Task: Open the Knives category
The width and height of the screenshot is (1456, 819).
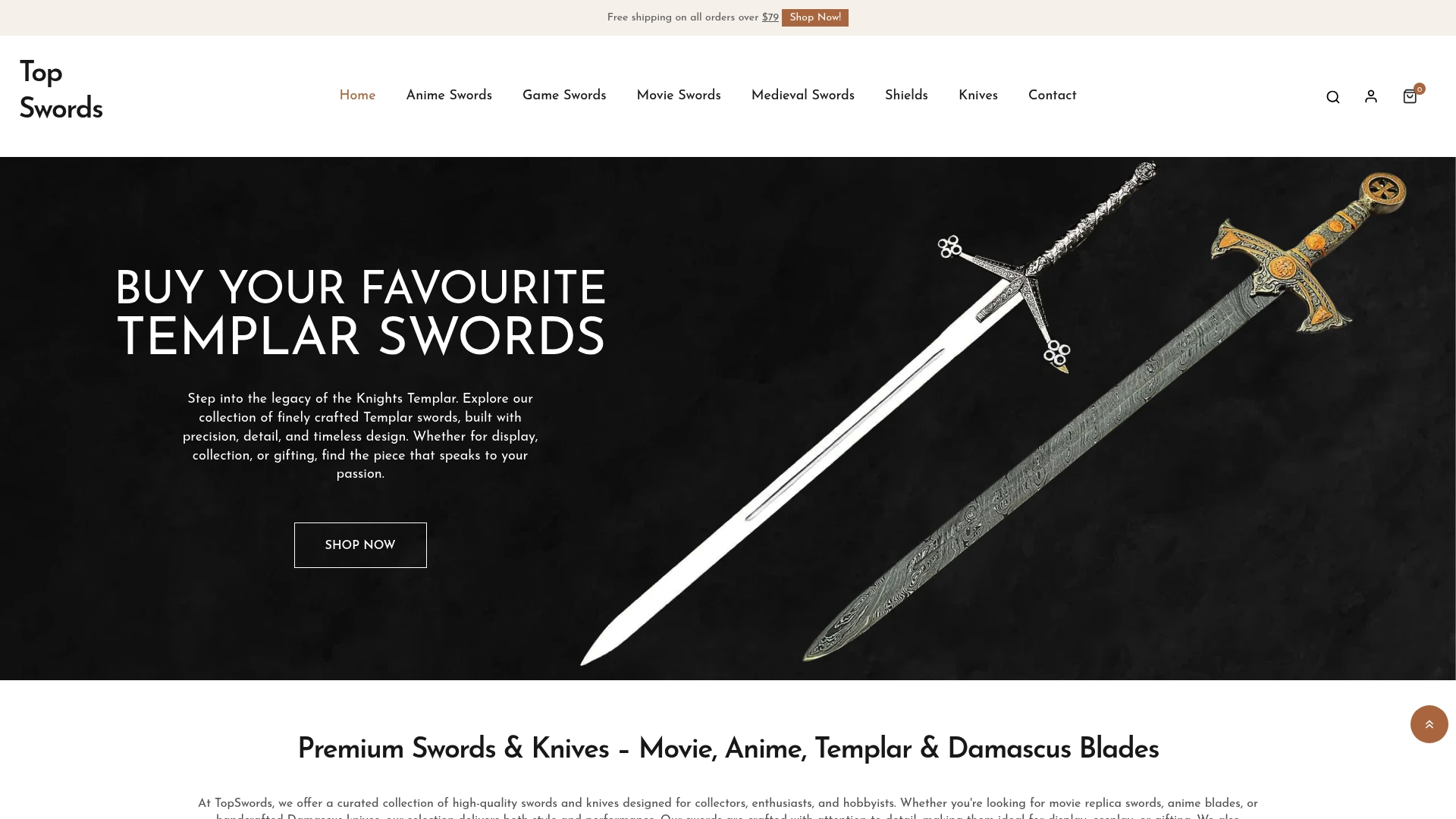Action: (977, 96)
